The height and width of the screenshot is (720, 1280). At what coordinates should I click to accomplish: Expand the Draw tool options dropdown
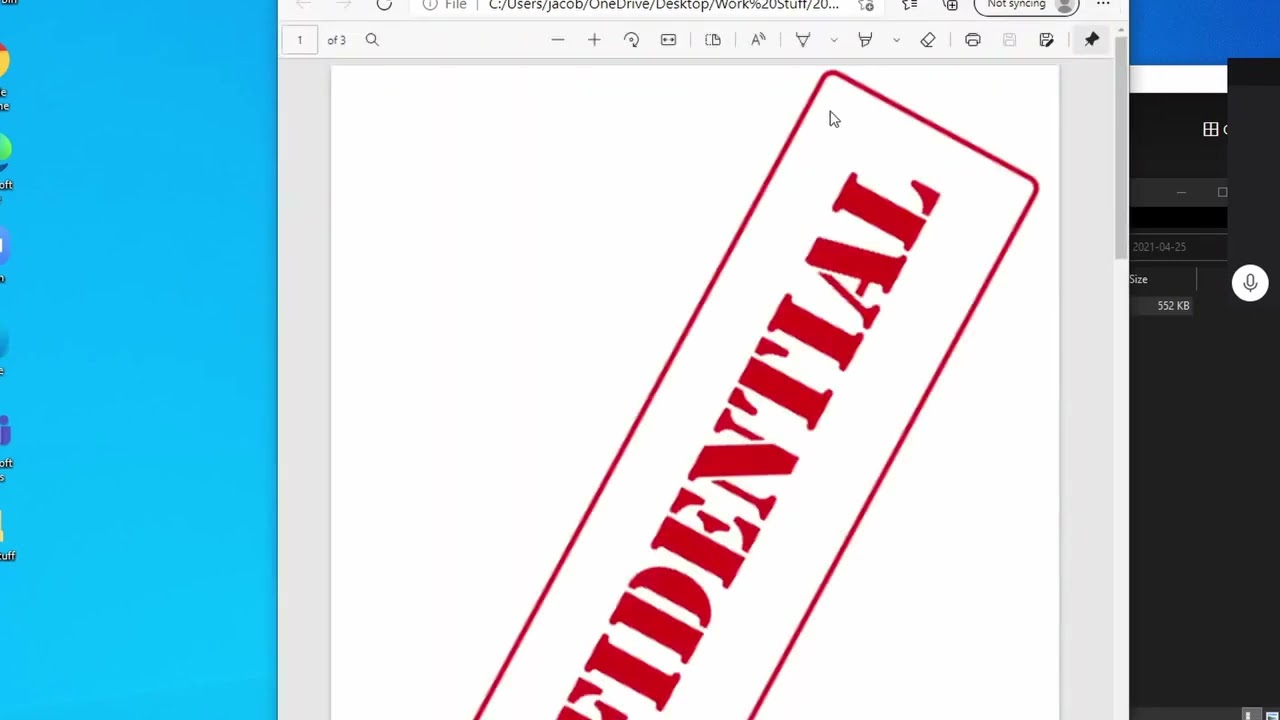click(834, 40)
